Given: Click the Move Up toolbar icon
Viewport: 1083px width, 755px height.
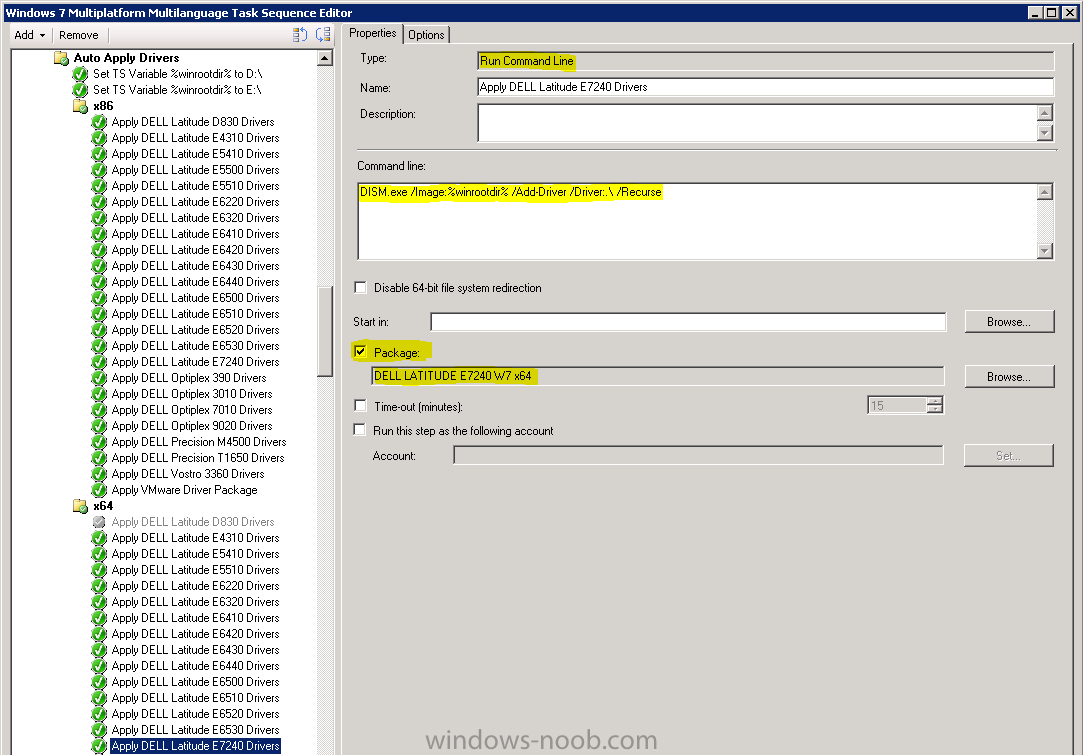Looking at the screenshot, I should coord(300,35).
